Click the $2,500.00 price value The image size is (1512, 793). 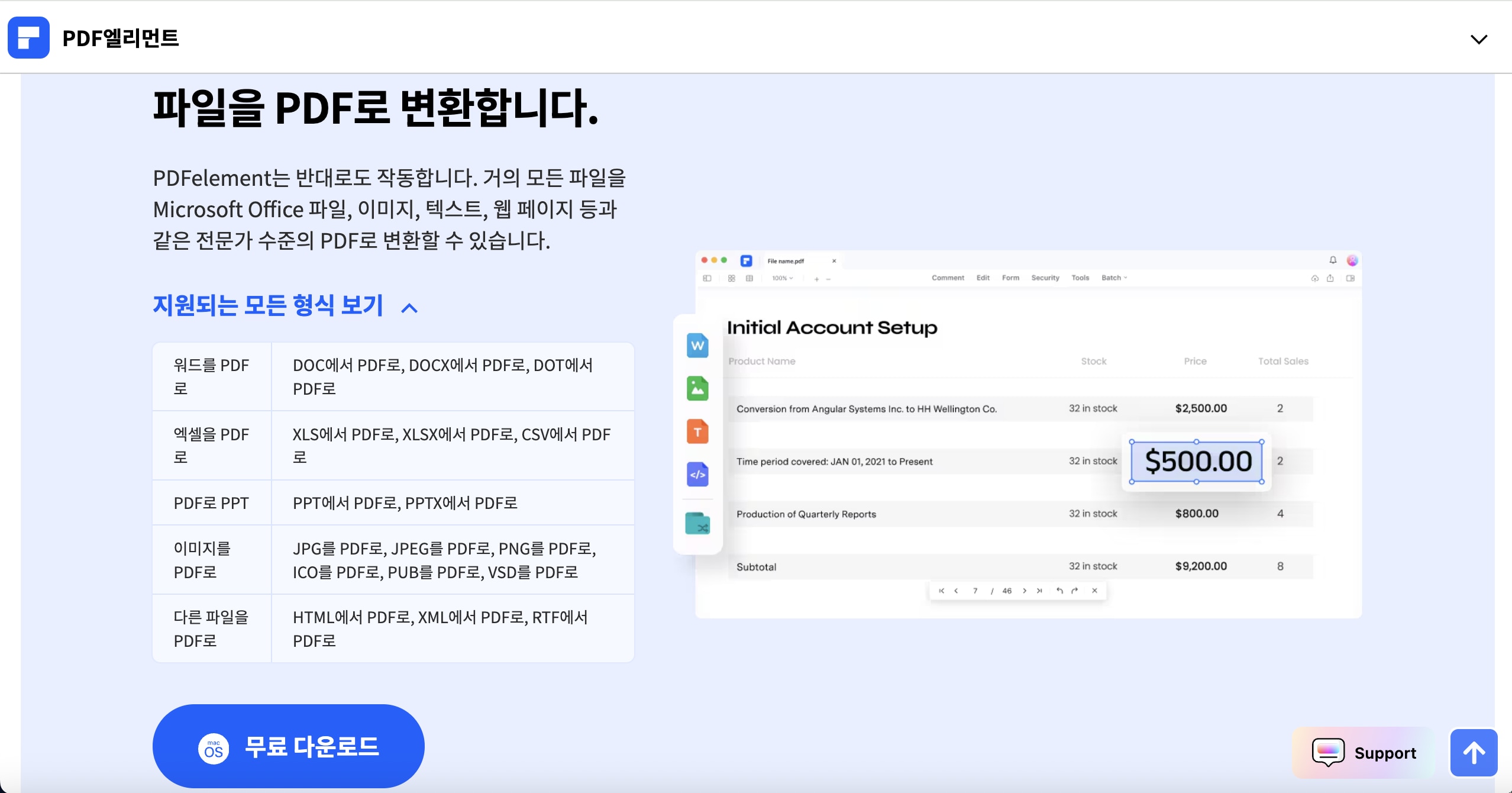[1201, 408]
